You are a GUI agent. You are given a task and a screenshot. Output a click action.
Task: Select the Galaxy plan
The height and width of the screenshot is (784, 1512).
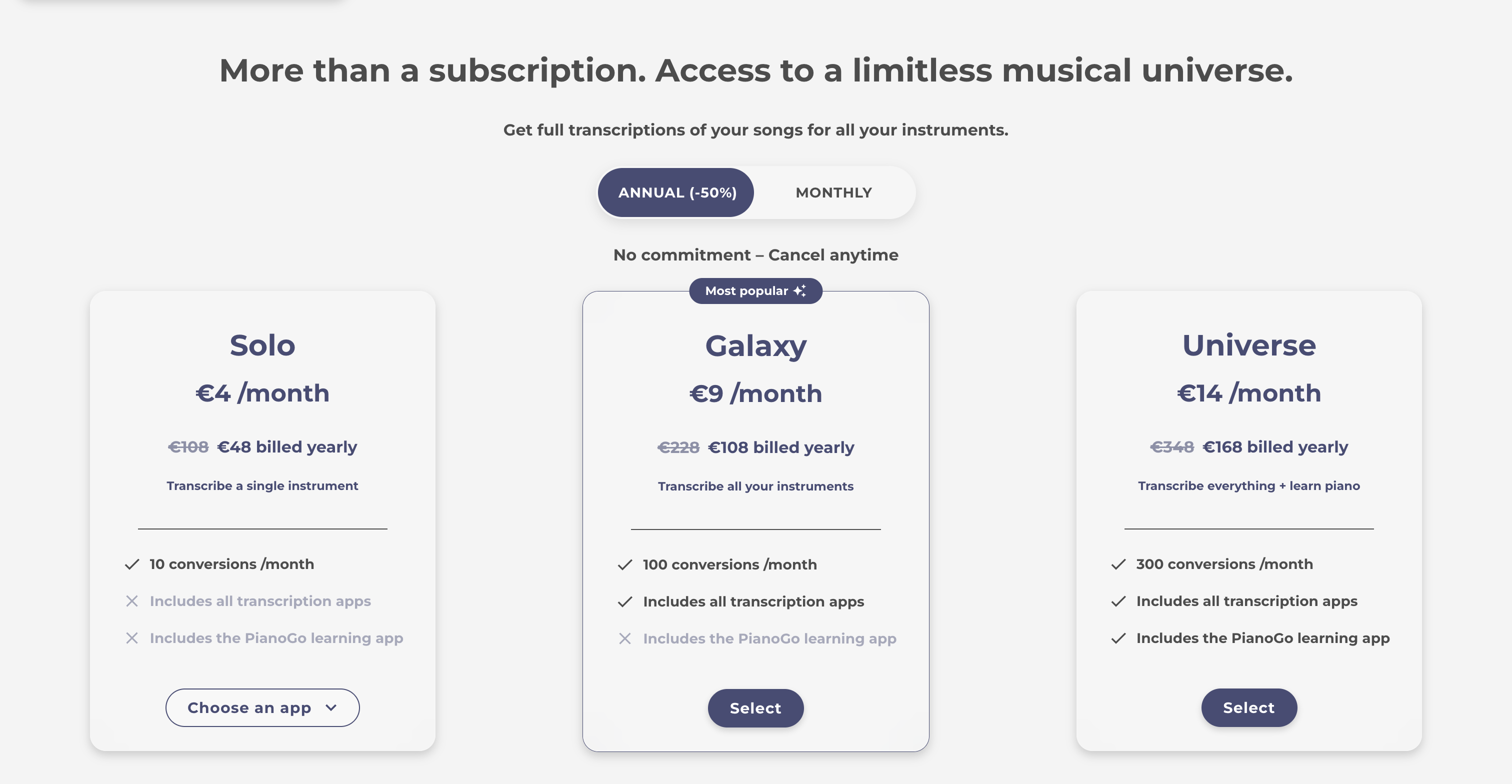click(x=755, y=708)
